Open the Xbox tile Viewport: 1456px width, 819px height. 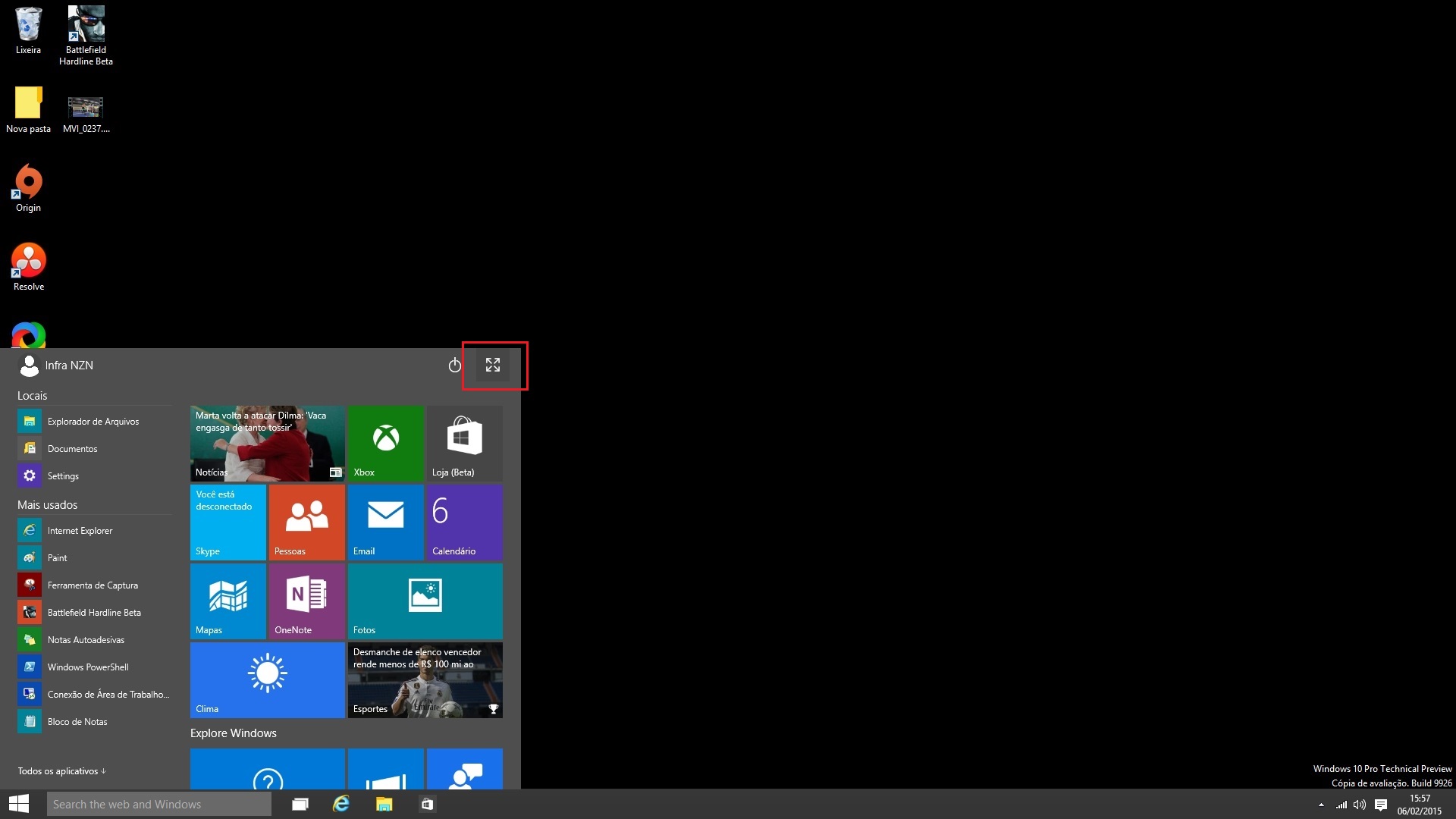tap(385, 444)
